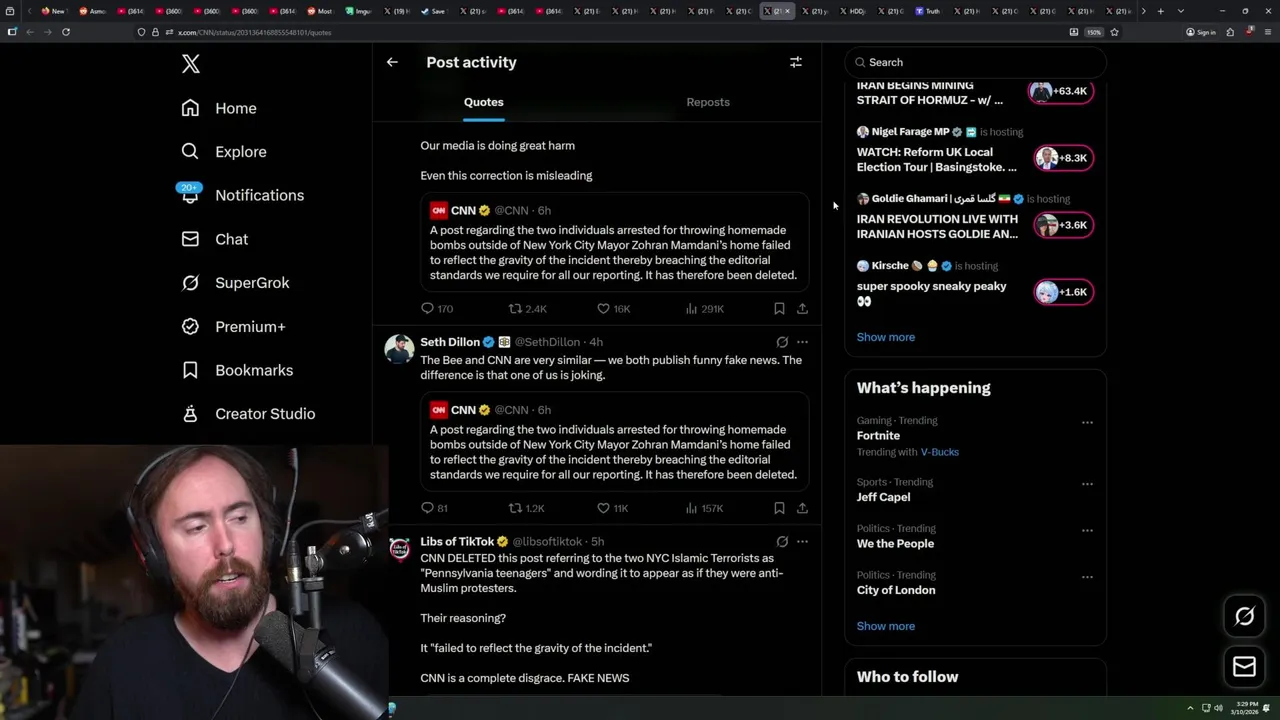Reply to the post with 170 replies

coord(437,309)
